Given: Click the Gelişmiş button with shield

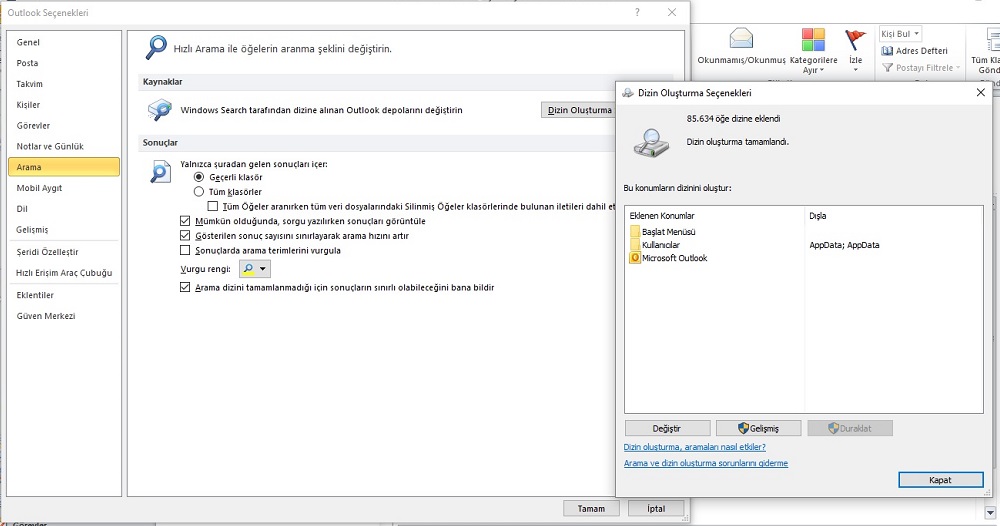Looking at the screenshot, I should point(758,428).
